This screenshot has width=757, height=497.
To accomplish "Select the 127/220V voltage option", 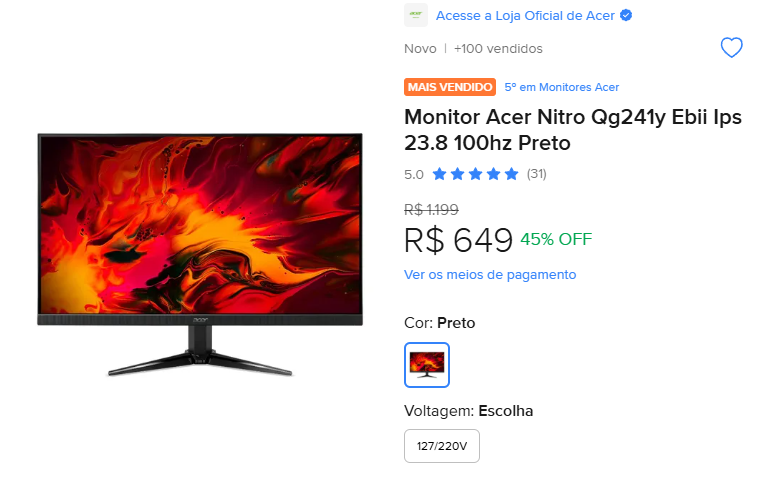I will pos(442,446).
